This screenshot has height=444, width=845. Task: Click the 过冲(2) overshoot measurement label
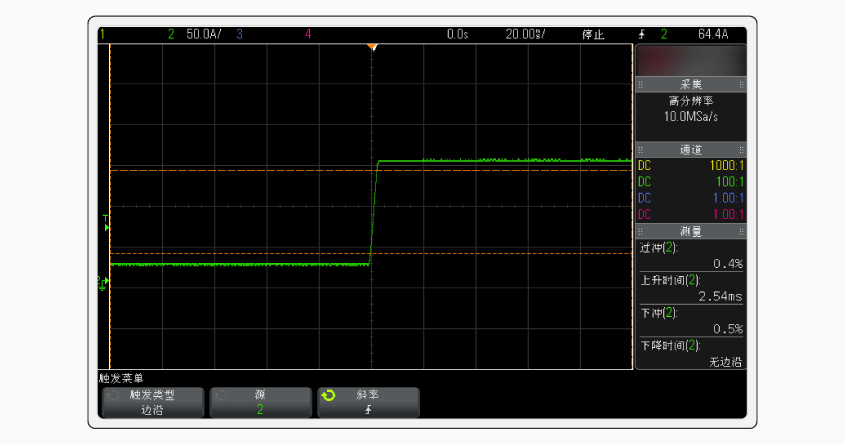[659, 248]
